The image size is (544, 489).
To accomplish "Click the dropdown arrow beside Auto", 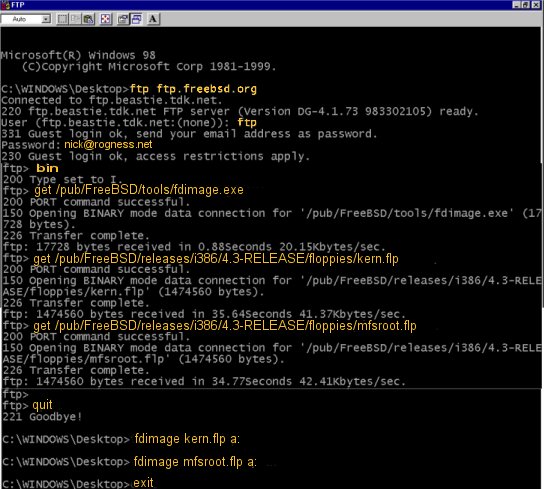I will click(46, 19).
